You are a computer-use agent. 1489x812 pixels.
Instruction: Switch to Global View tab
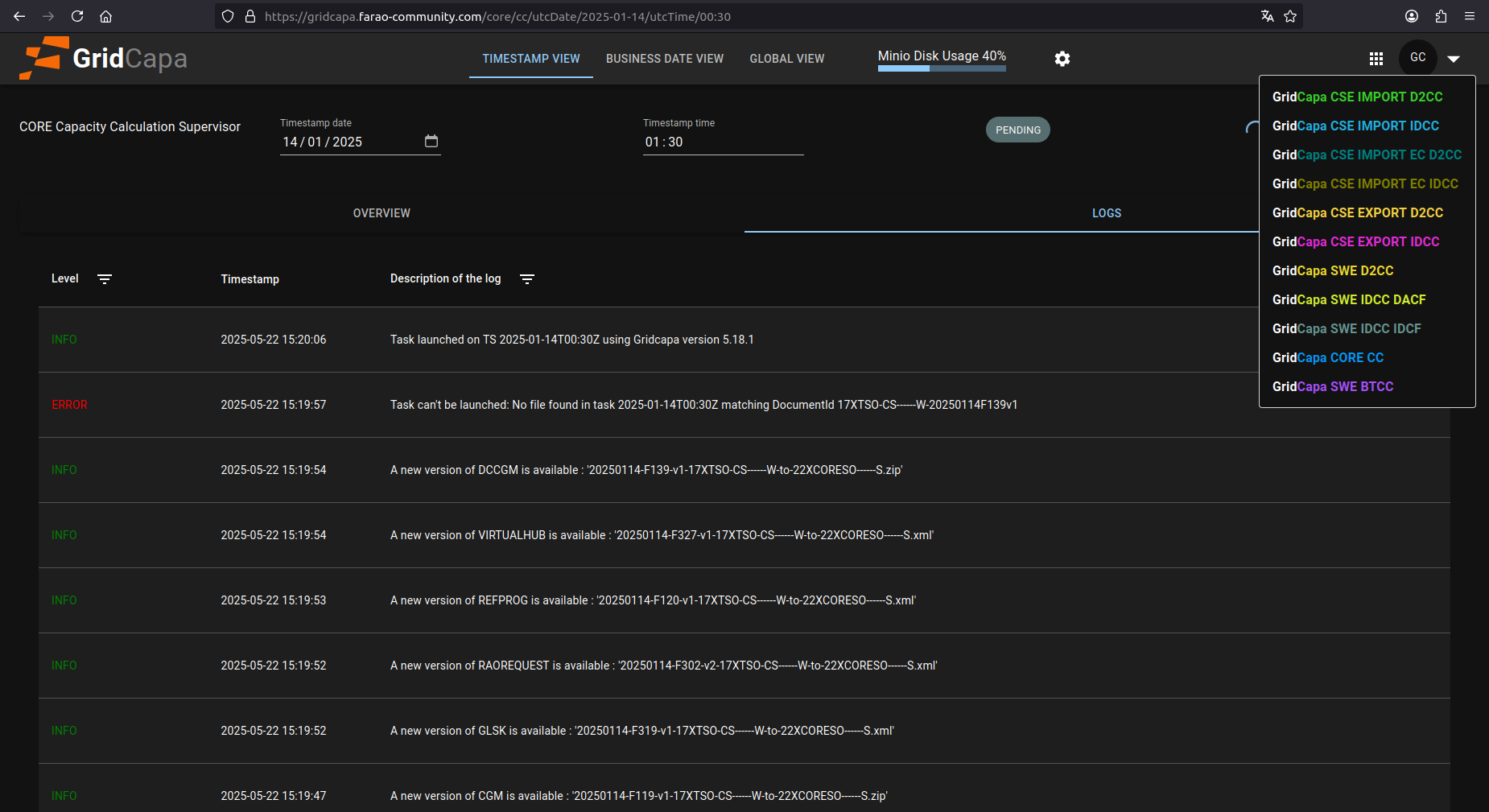(786, 59)
